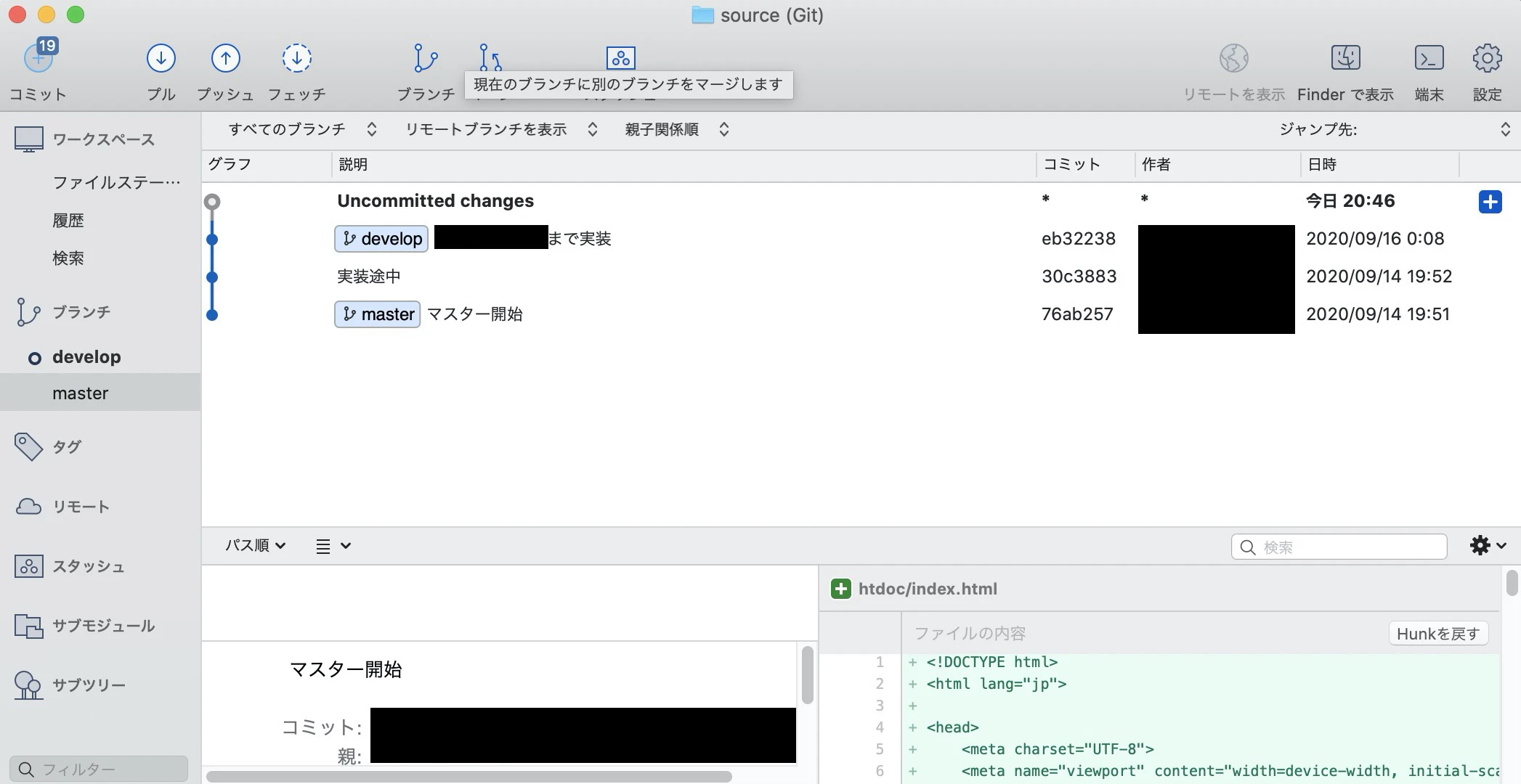Click the Hunkを戻す button
1521x784 pixels.
coord(1438,634)
